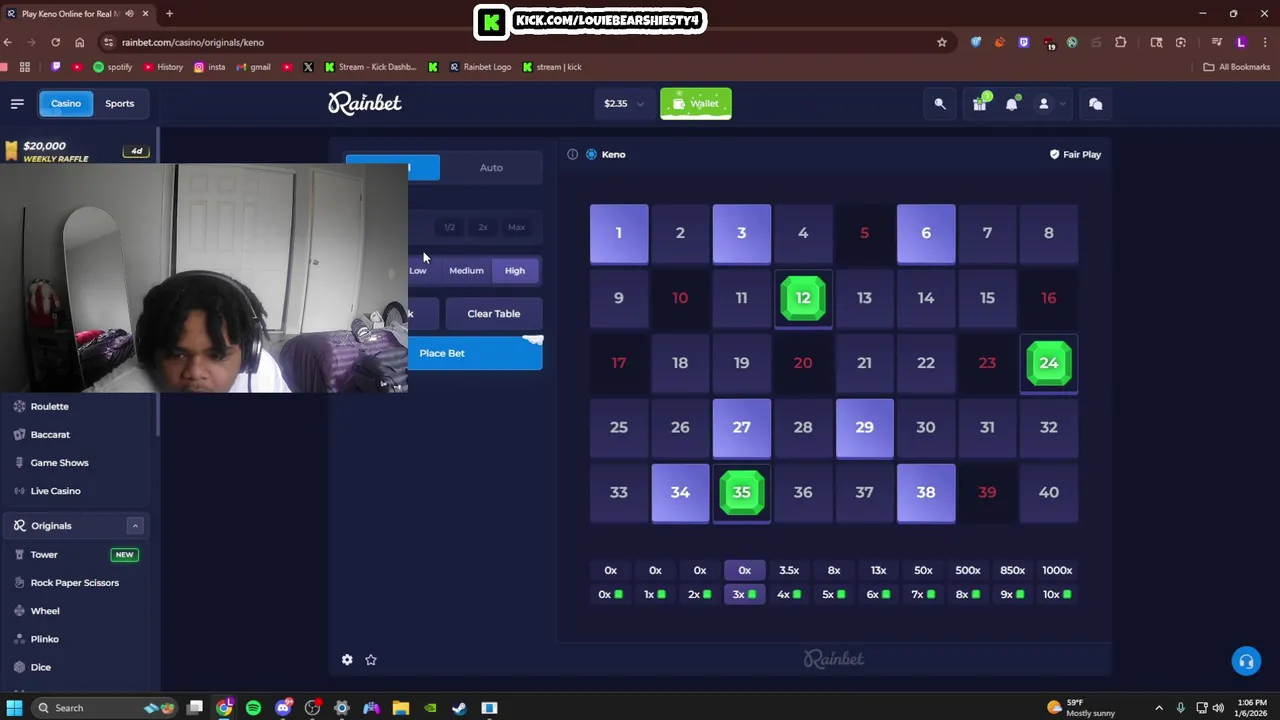This screenshot has height=720, width=1280.
Task: Open the sidebar hamburger menu
Action: click(x=17, y=103)
